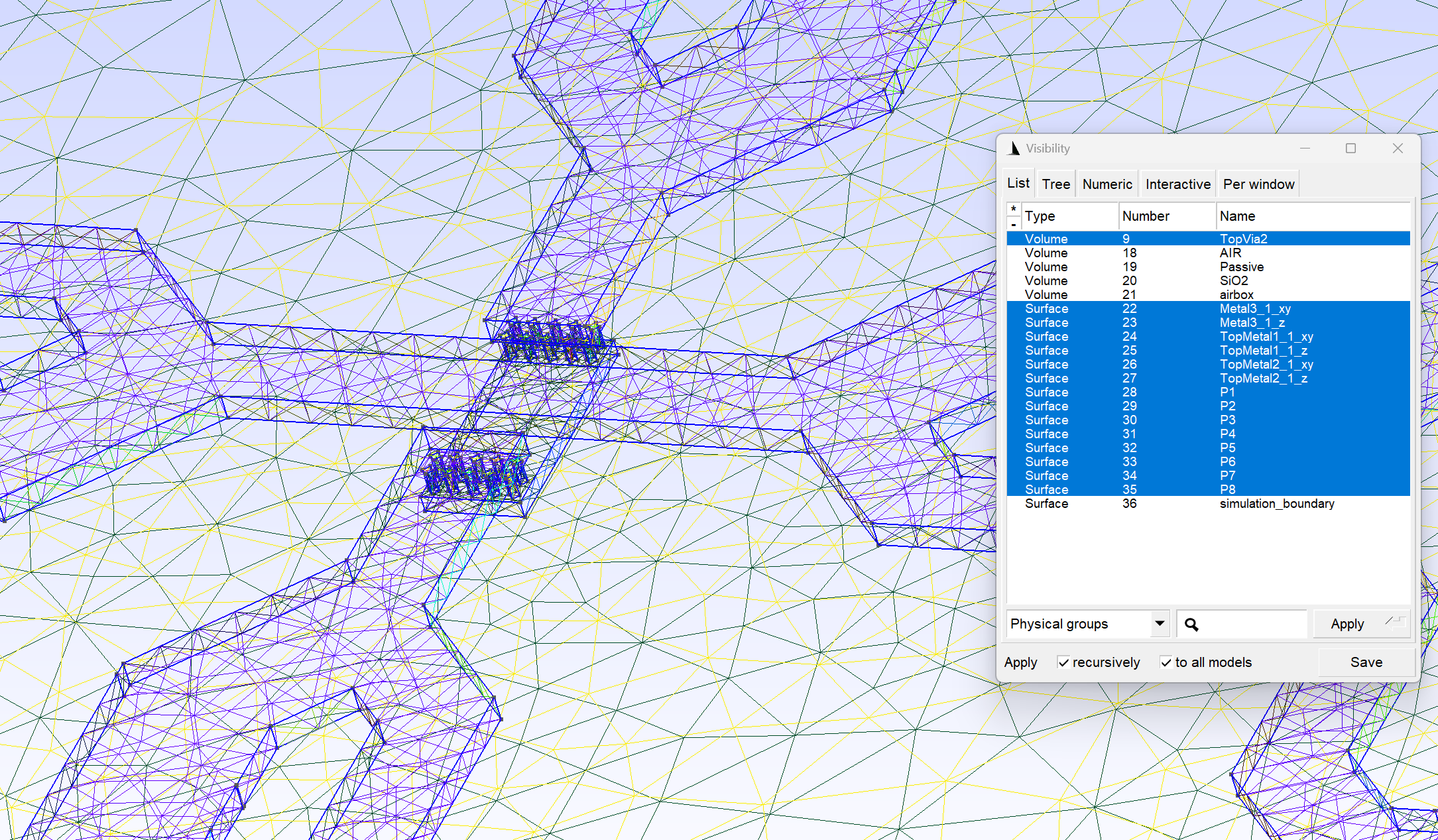This screenshot has width=1438, height=840.
Task: Click the Gmsh icon in Visibility title bar
Action: pos(1014,149)
